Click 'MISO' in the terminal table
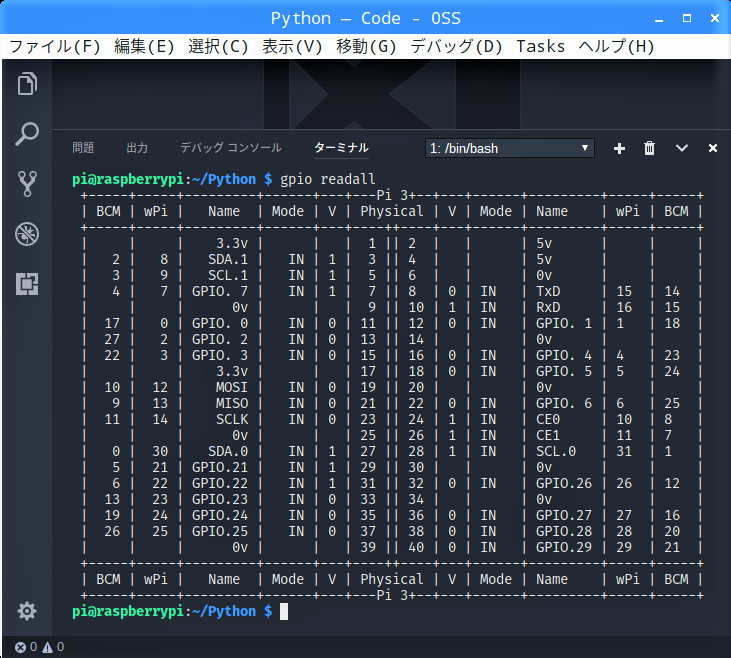Screen dimensions: 731x658 [232, 403]
